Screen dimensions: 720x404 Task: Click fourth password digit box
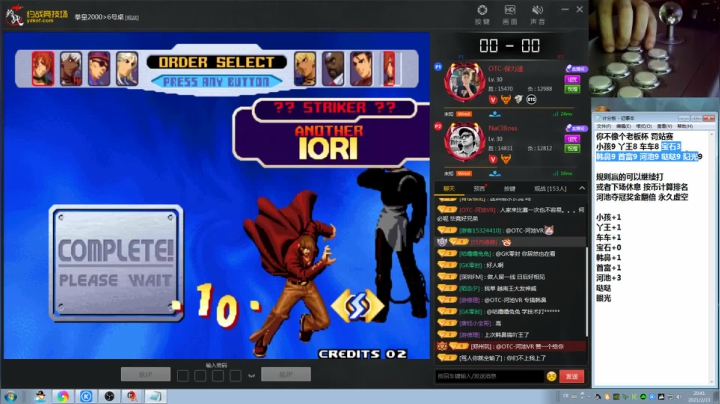tap(236, 376)
